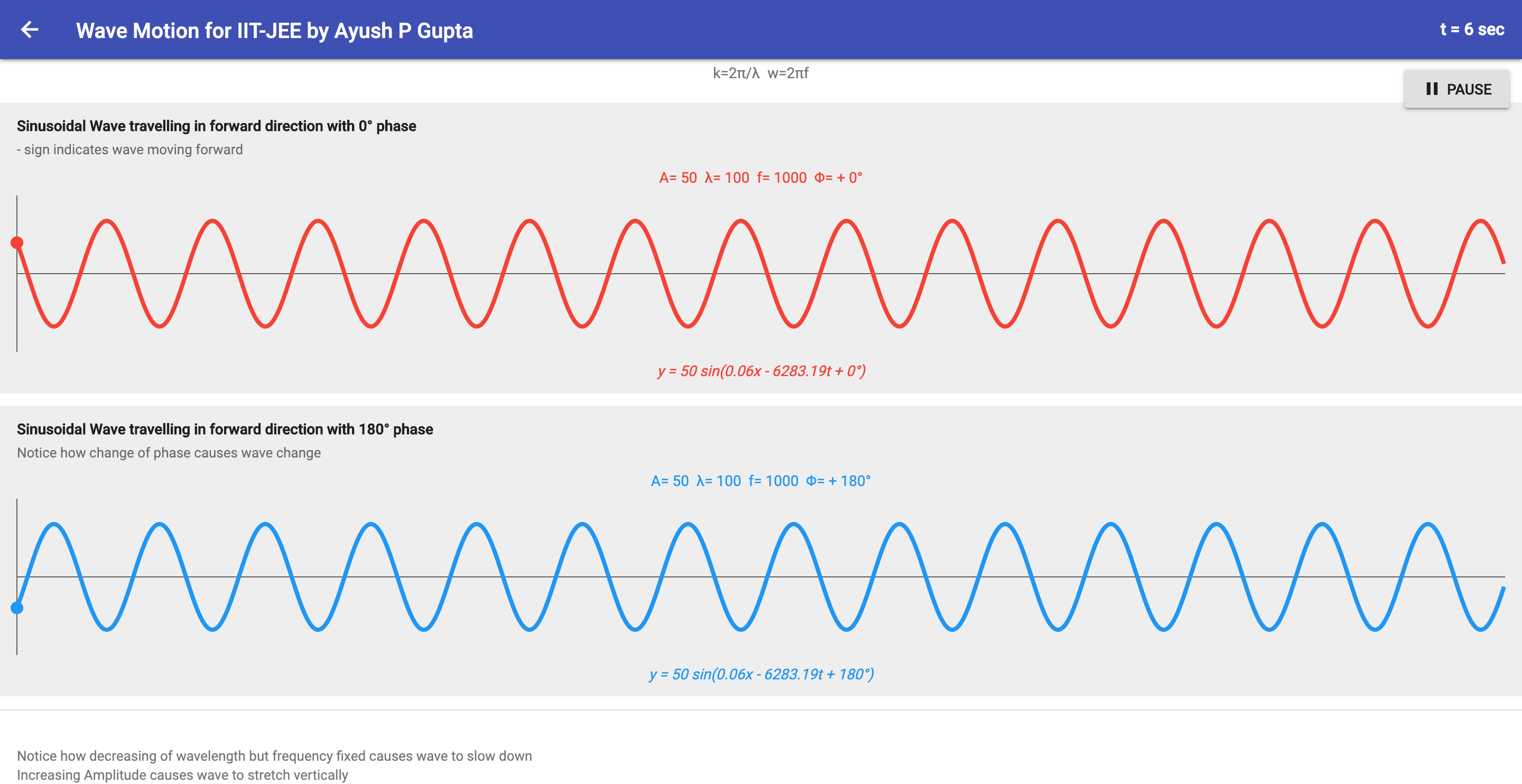Click the blue formula with + 180° phase
The height and width of the screenshot is (784, 1522).
(762, 673)
